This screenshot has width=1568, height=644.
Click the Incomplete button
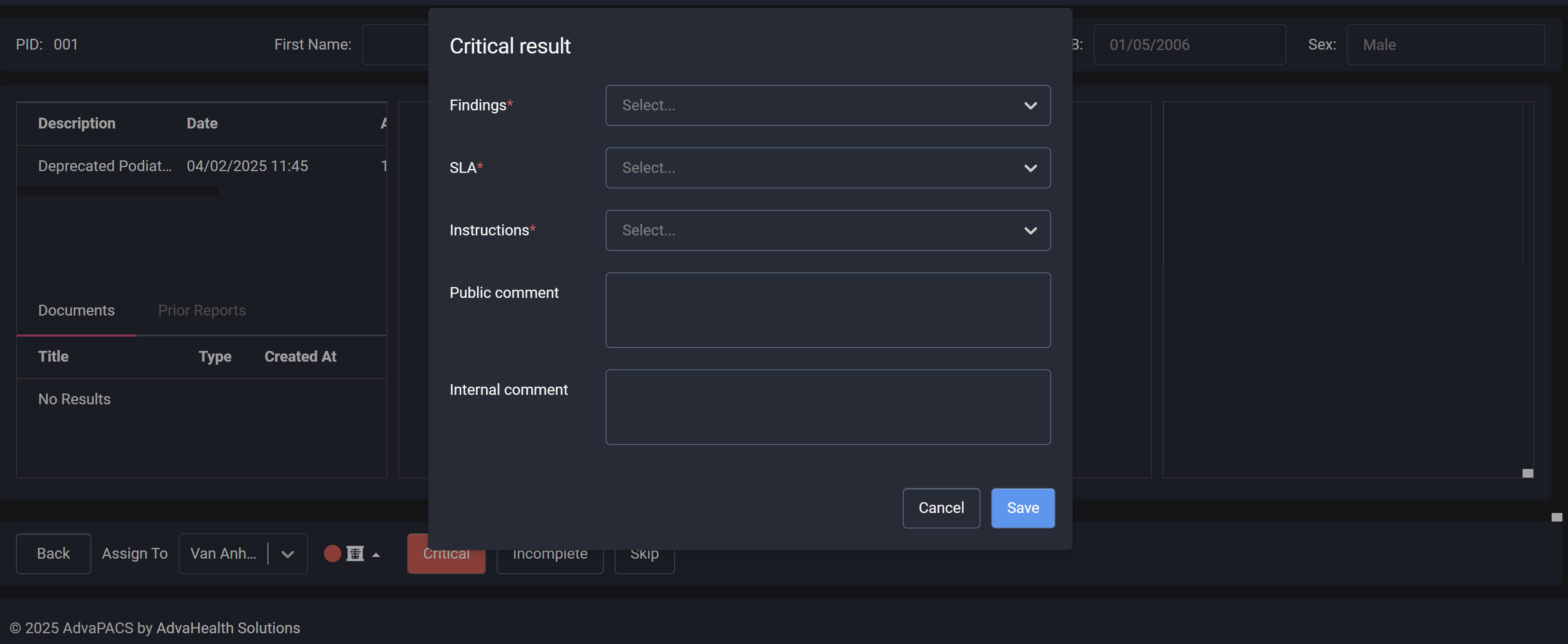pyautogui.click(x=550, y=553)
